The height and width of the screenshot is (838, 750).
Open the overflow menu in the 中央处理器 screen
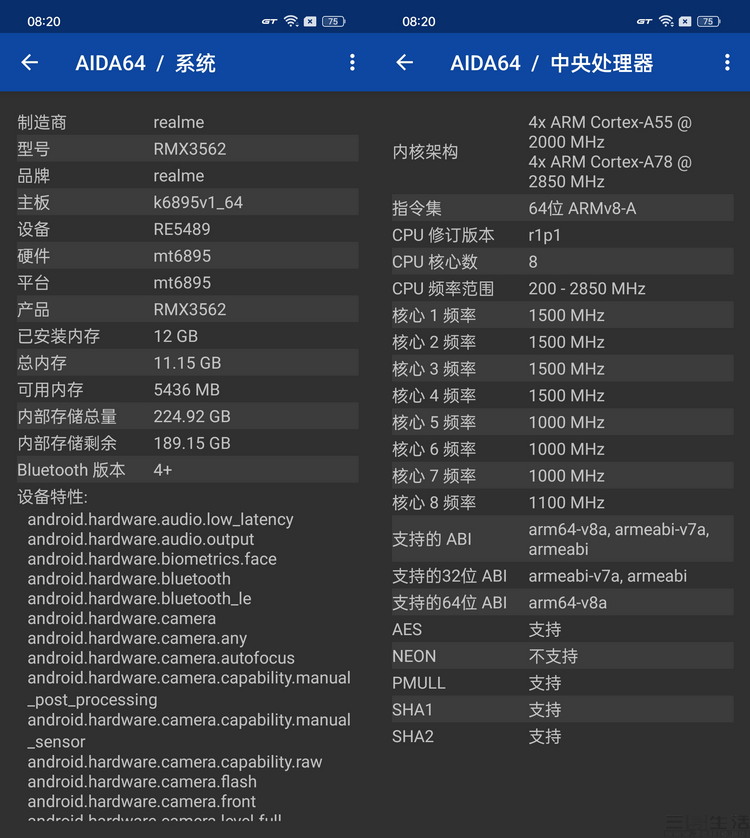tap(727, 63)
